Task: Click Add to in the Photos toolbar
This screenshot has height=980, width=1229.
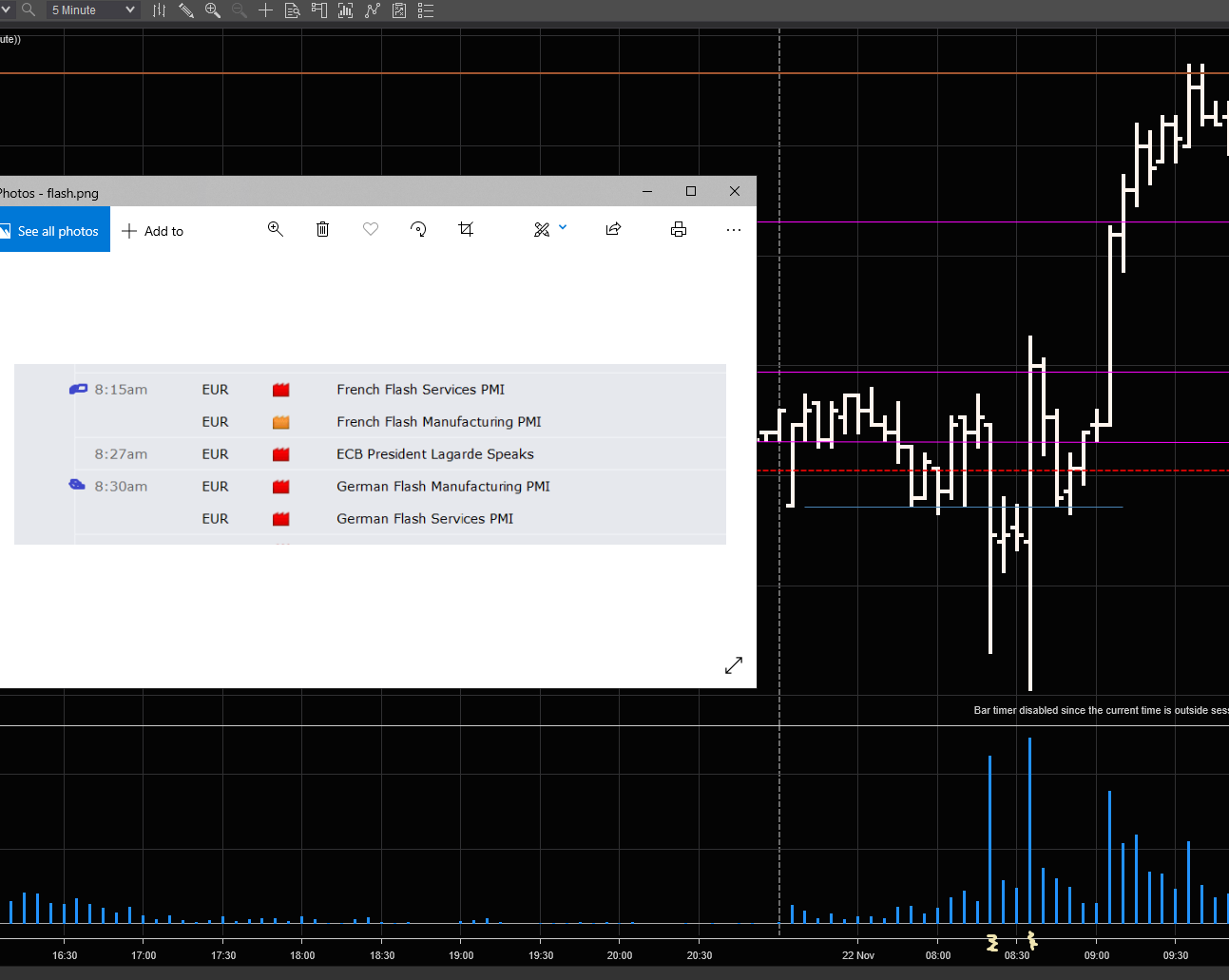Action: tap(153, 231)
